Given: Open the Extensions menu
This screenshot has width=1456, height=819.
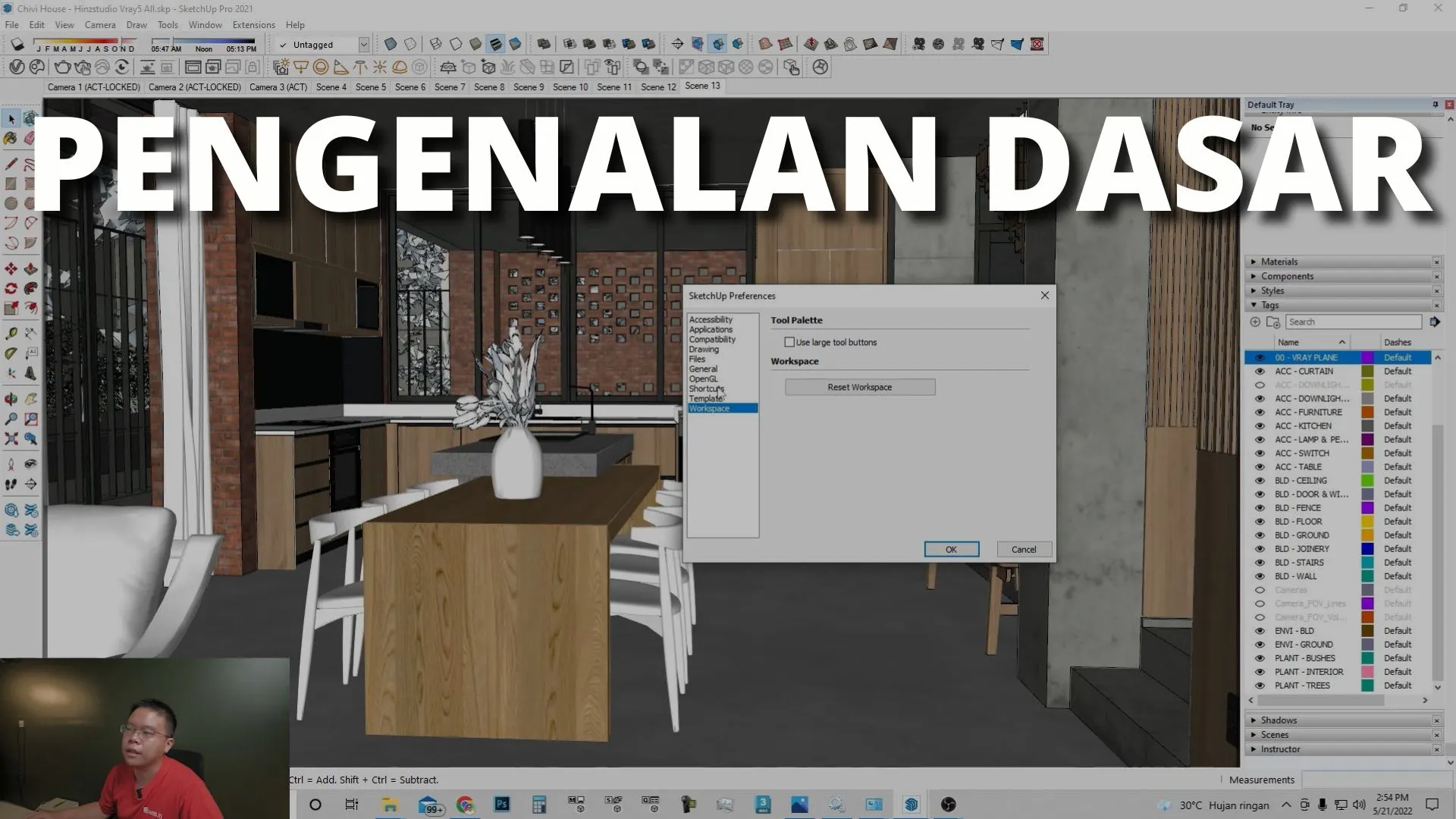Looking at the screenshot, I should tap(253, 25).
